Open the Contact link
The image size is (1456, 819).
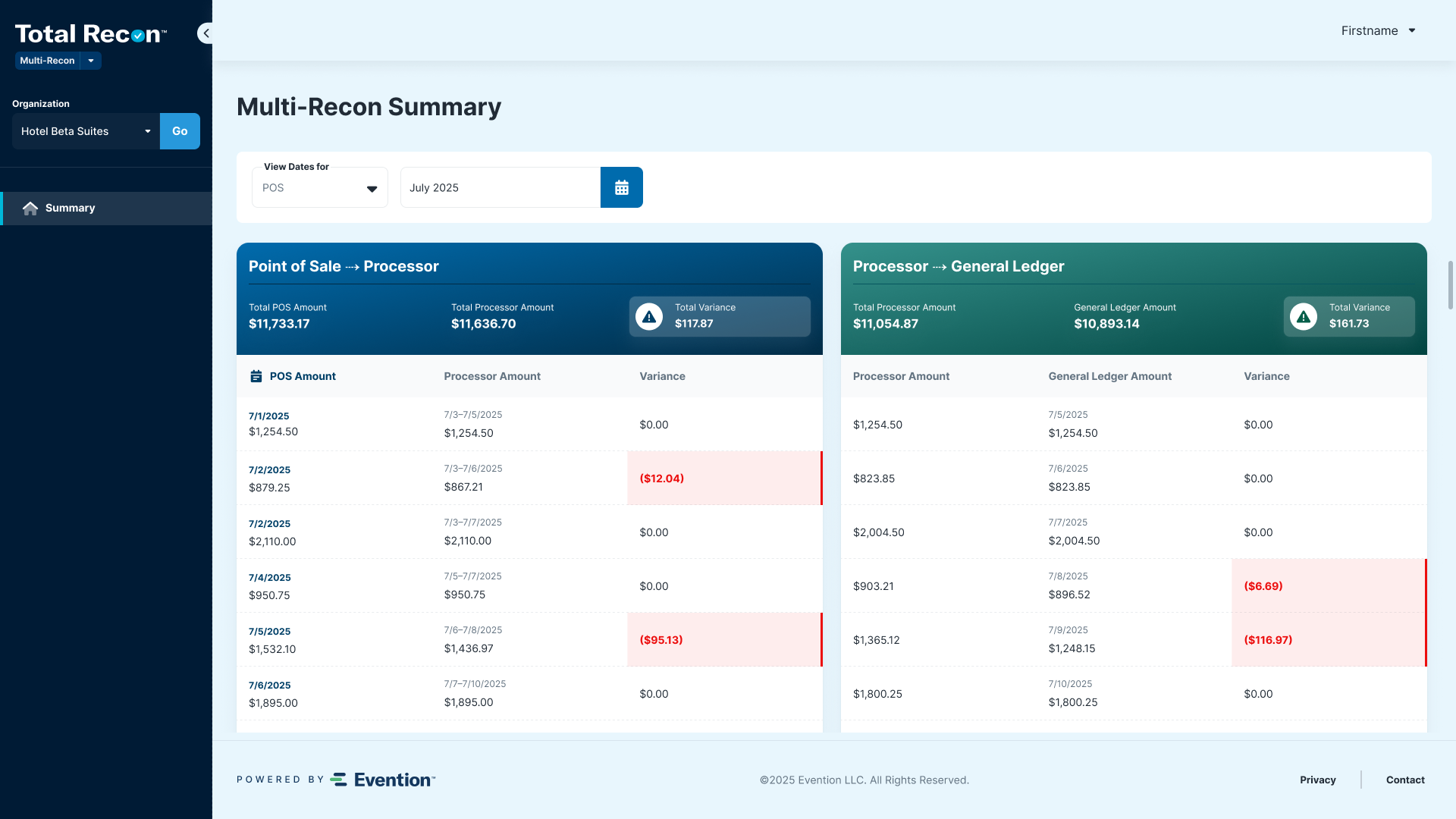(x=1405, y=780)
